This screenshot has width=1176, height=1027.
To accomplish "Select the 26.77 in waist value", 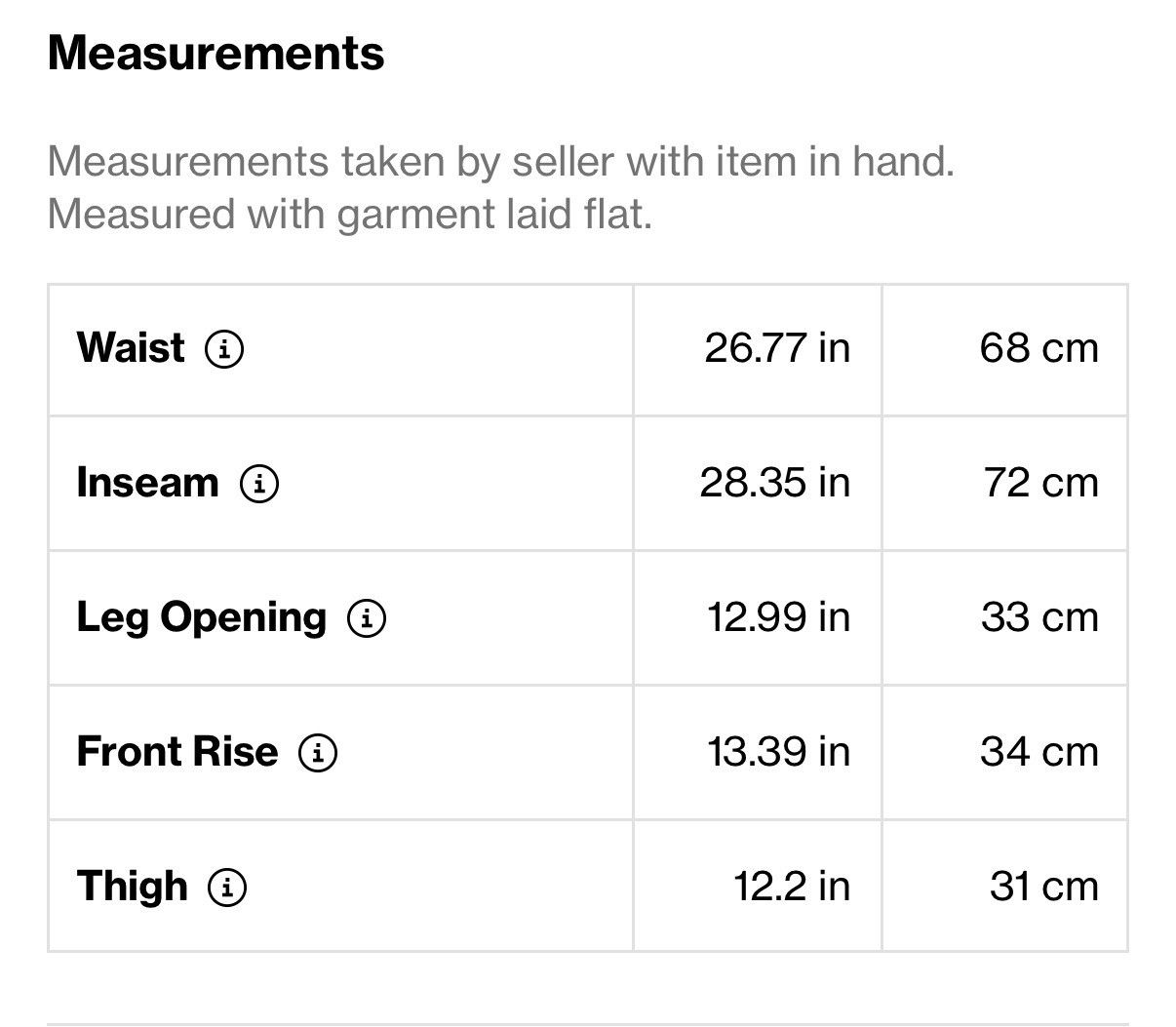I will click(x=777, y=348).
